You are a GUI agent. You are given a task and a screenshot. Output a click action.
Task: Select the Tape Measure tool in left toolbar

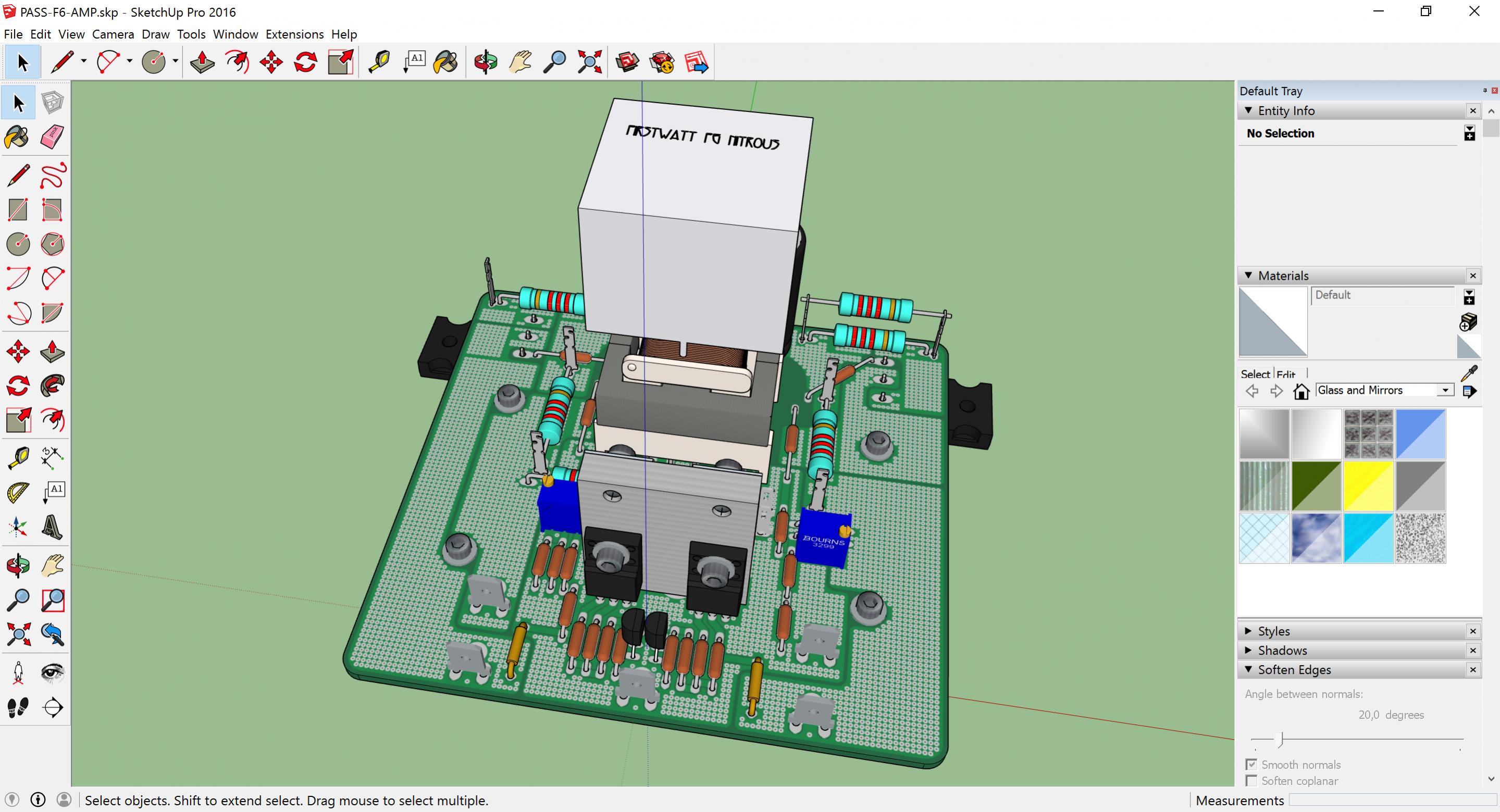(18, 457)
